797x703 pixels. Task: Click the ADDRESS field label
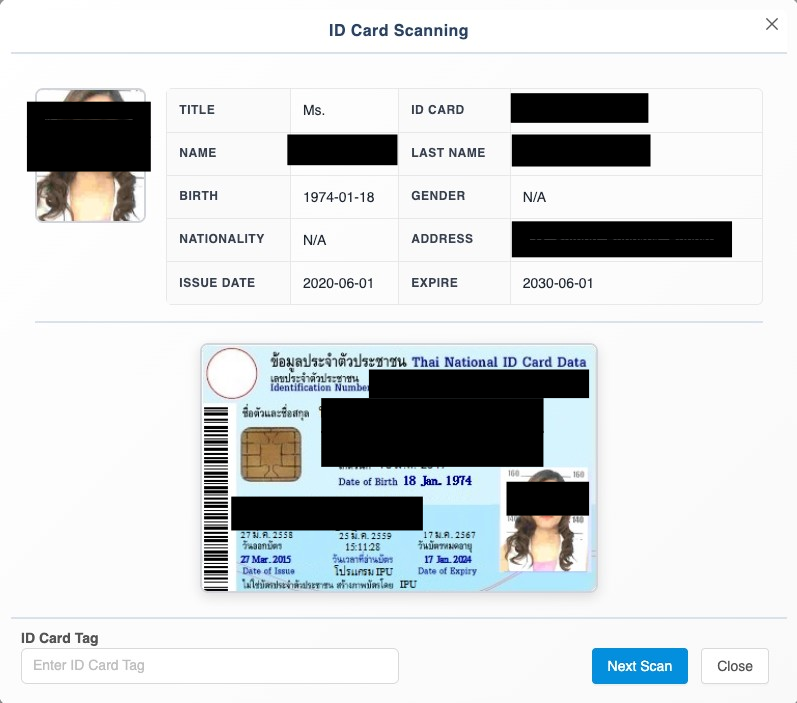point(442,239)
